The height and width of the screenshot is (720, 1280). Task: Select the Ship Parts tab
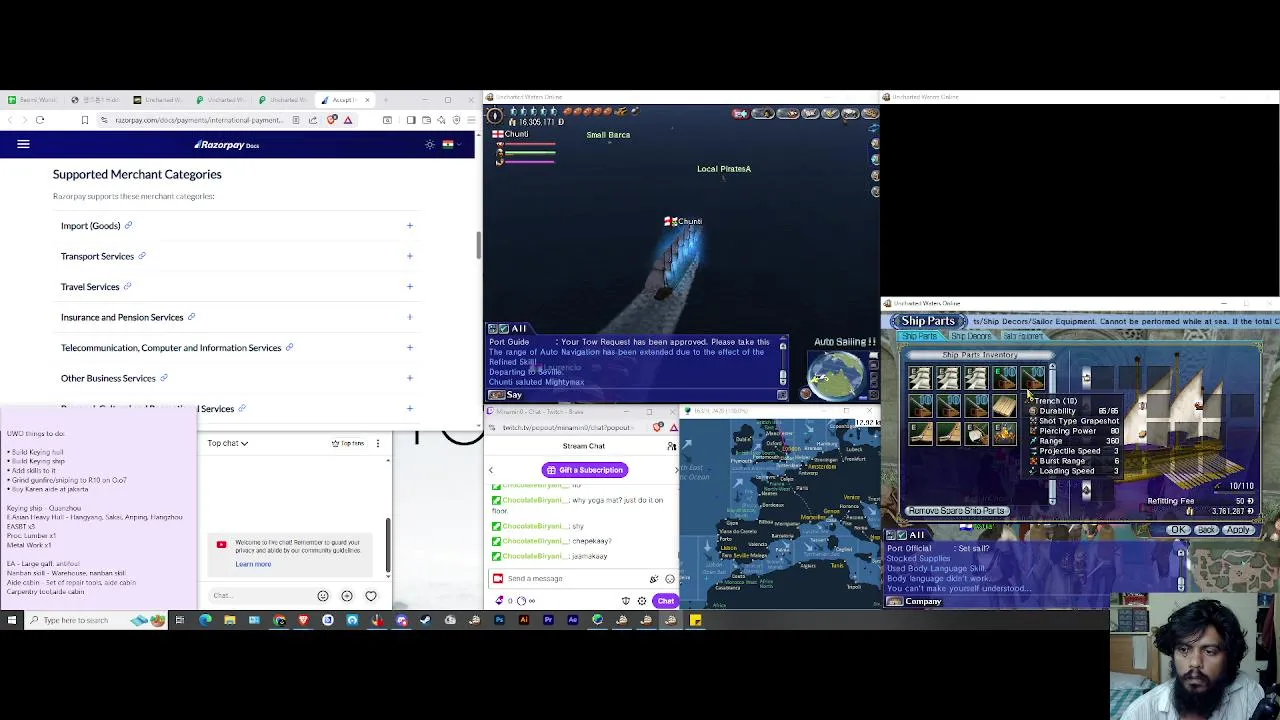coord(919,337)
